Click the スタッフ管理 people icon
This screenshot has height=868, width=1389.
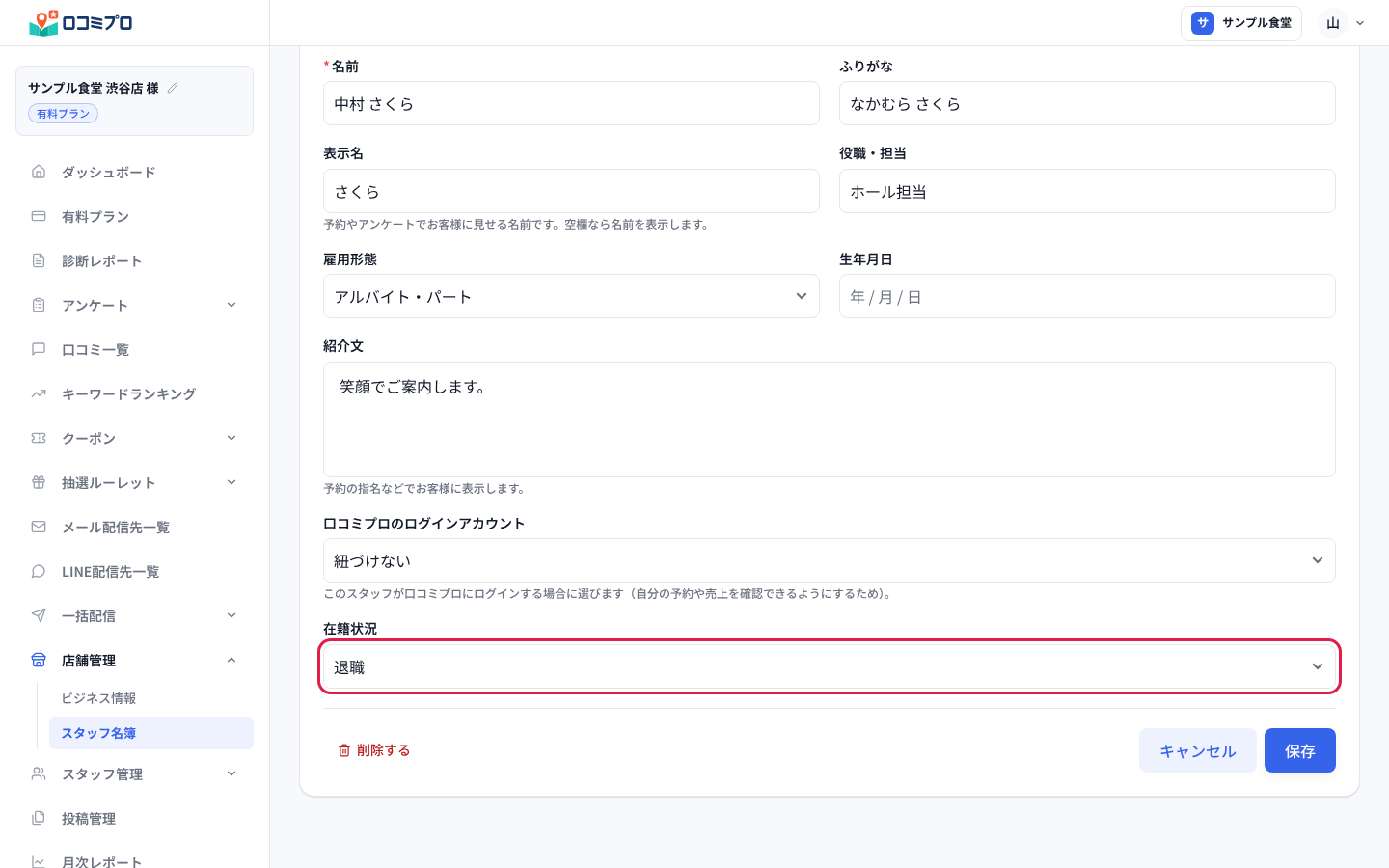(x=39, y=773)
